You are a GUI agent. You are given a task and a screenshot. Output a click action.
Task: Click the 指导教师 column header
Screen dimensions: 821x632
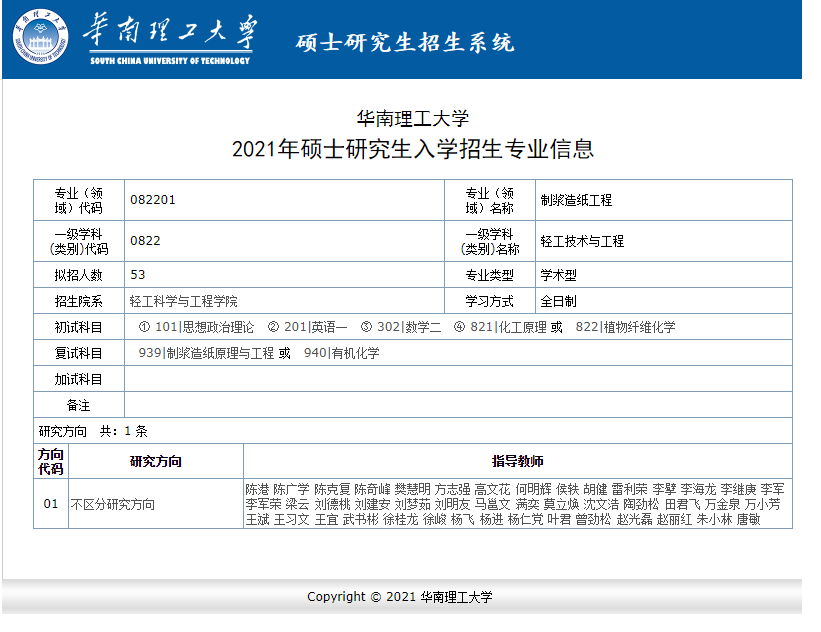coord(517,462)
